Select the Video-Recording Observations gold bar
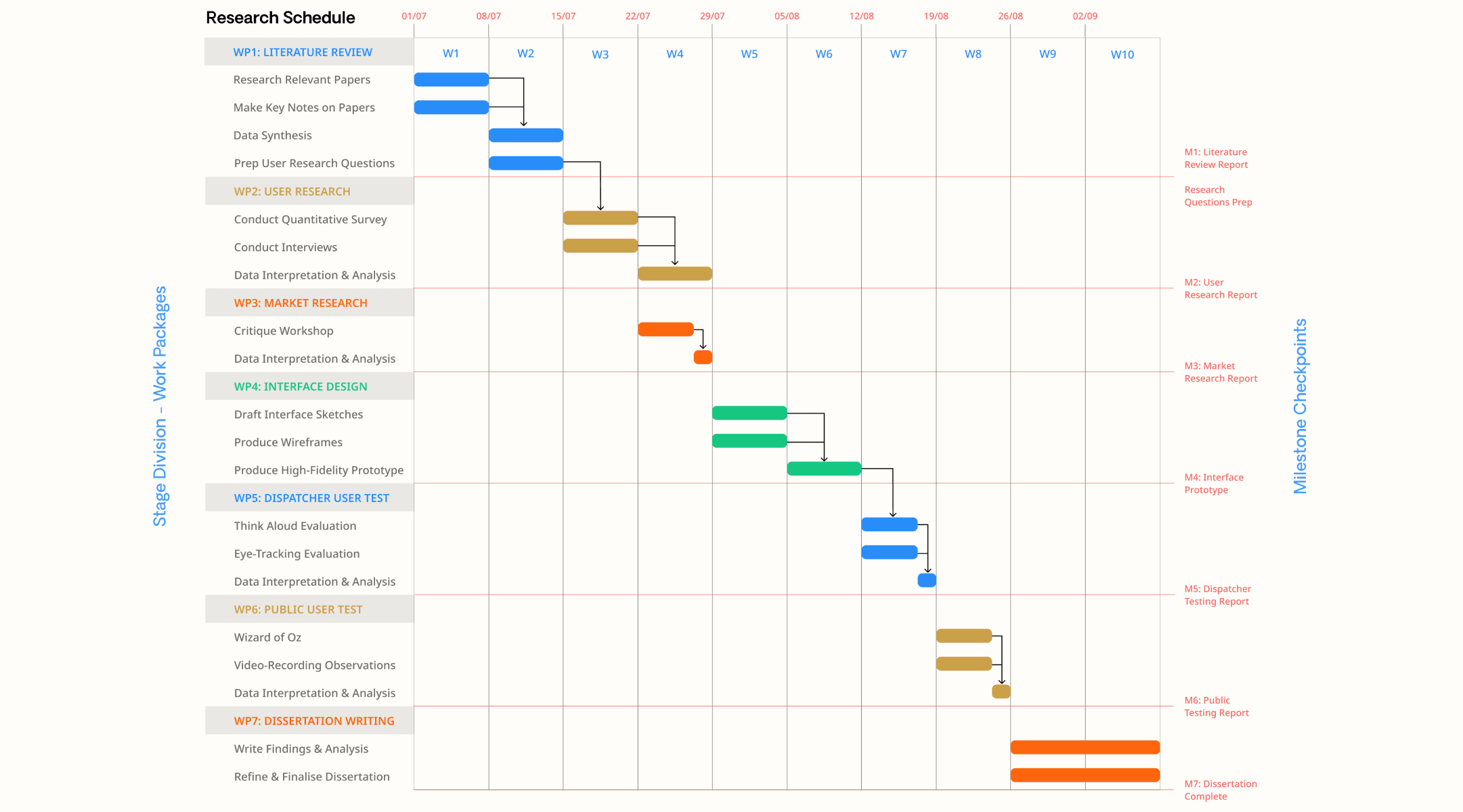Screen dimensions: 1463x812 (x=964, y=664)
